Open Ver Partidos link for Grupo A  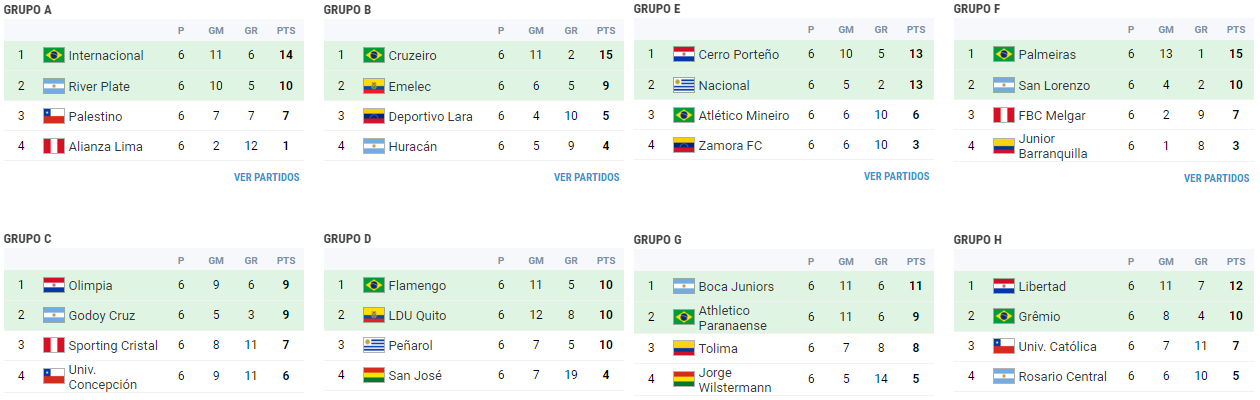266,178
